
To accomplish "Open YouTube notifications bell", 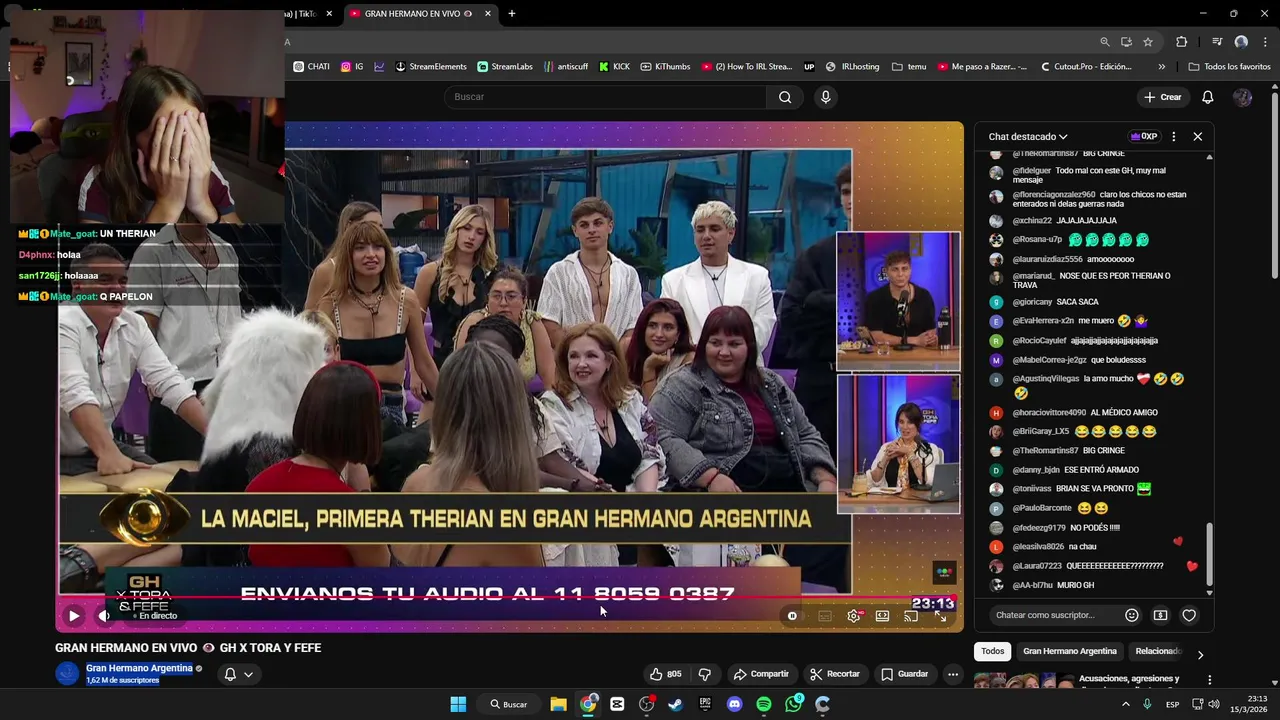I will 1207,97.
